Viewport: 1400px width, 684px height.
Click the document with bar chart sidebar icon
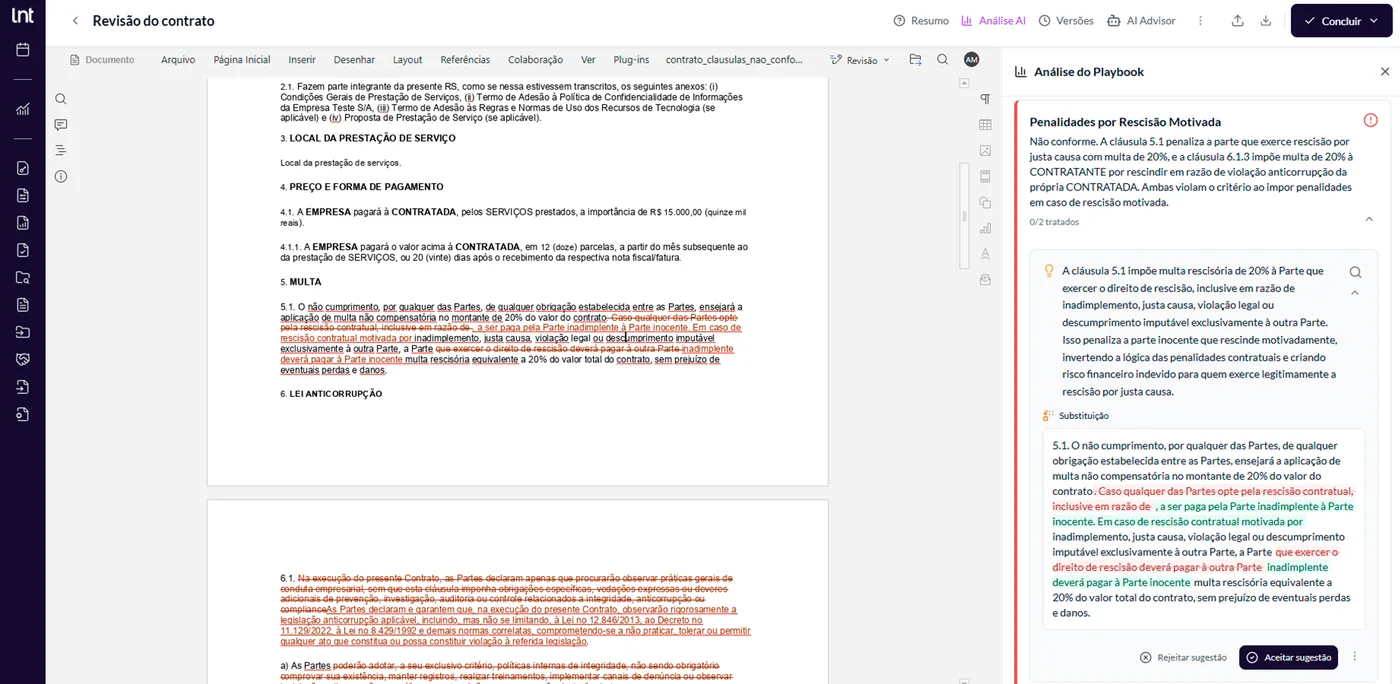(x=23, y=222)
